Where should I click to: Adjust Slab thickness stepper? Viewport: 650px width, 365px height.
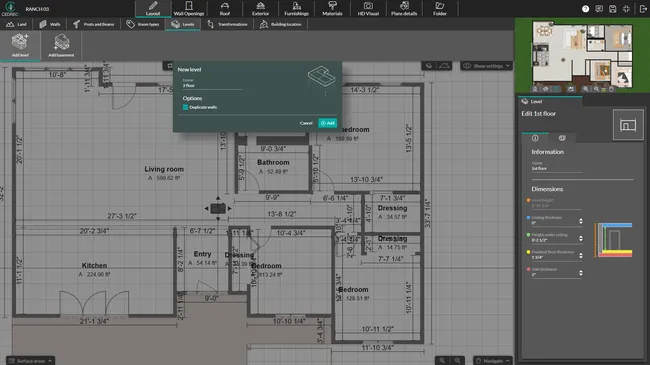coord(581,273)
